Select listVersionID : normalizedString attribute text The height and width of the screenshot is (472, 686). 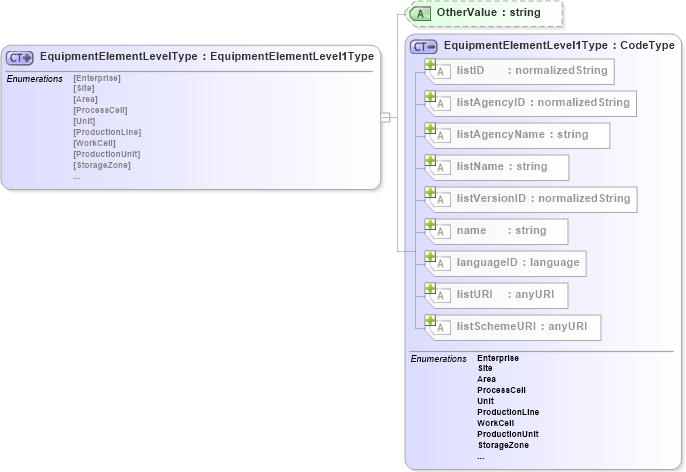point(543,198)
